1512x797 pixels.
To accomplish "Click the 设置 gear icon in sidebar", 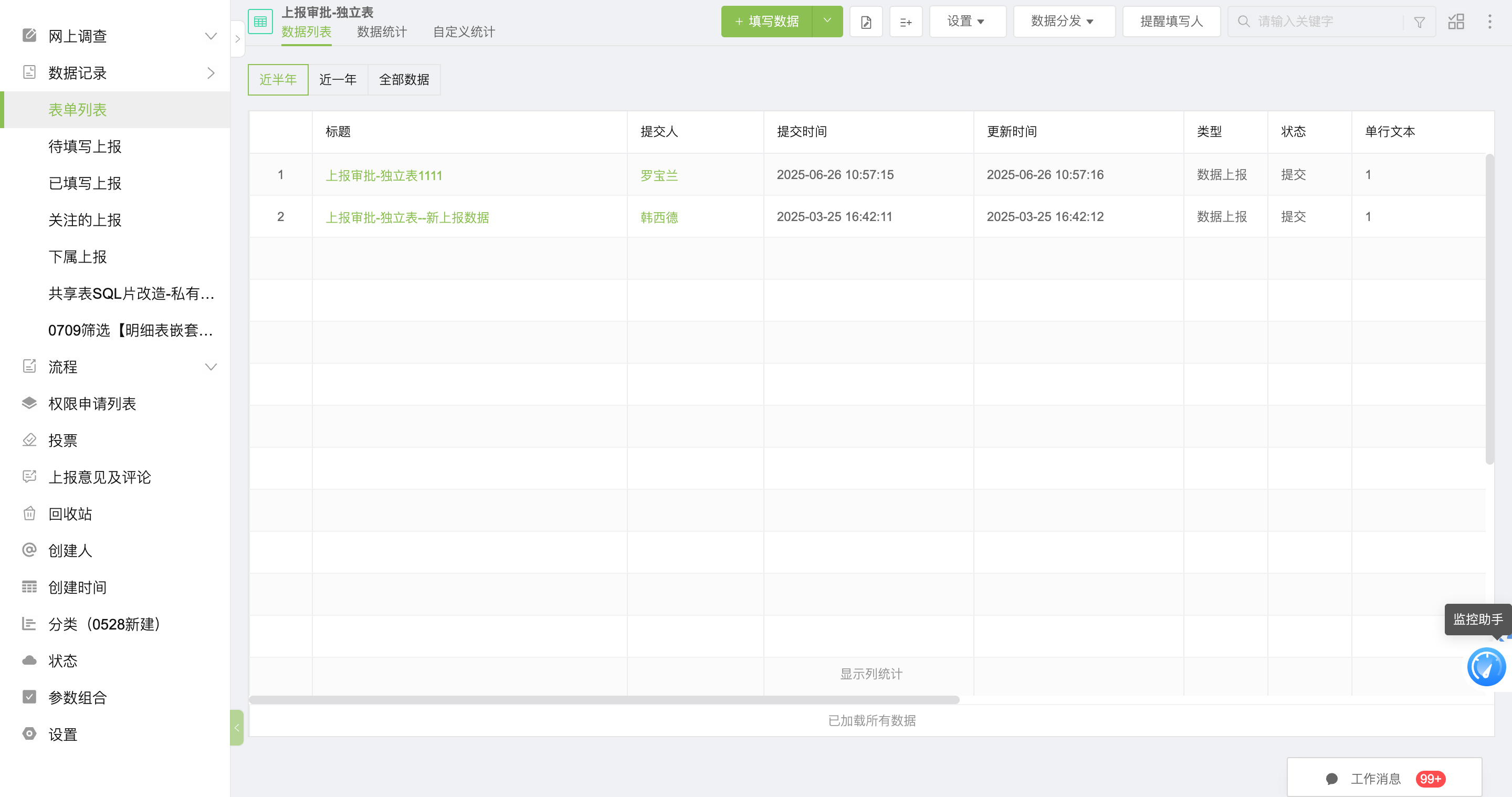I will tap(29, 733).
